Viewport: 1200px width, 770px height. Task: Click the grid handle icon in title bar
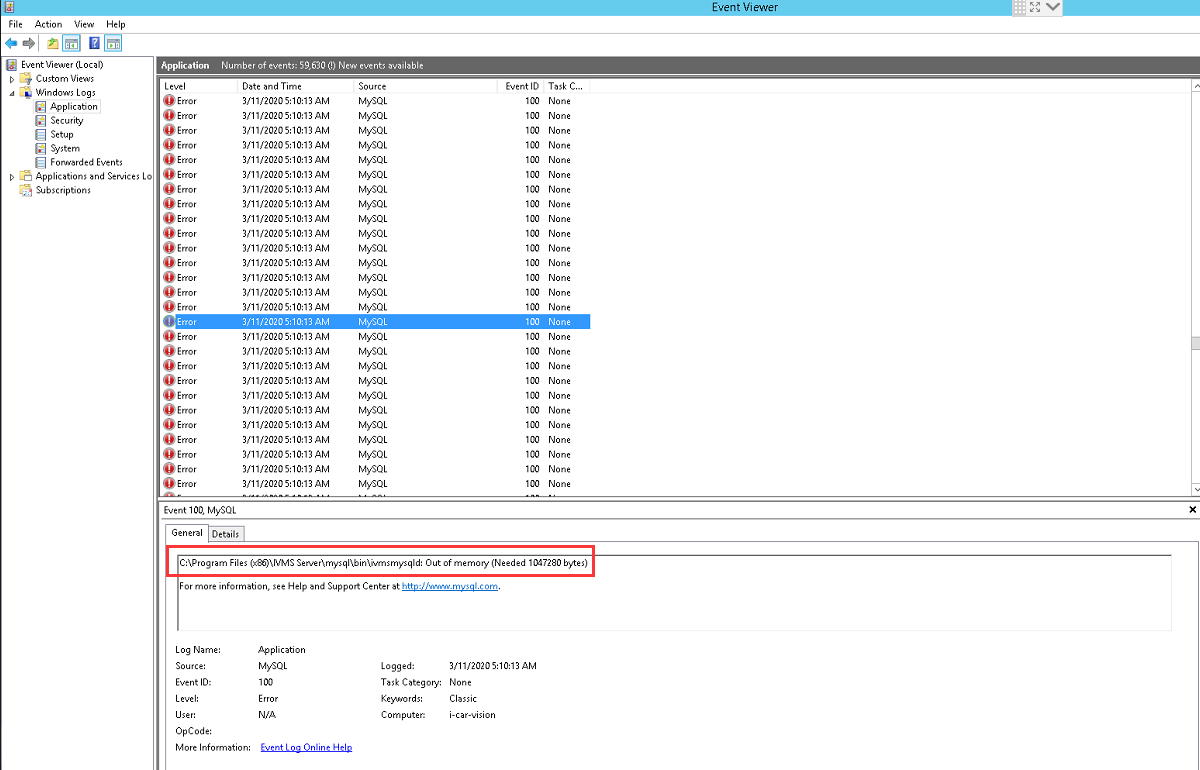pyautogui.click(x=1019, y=7)
